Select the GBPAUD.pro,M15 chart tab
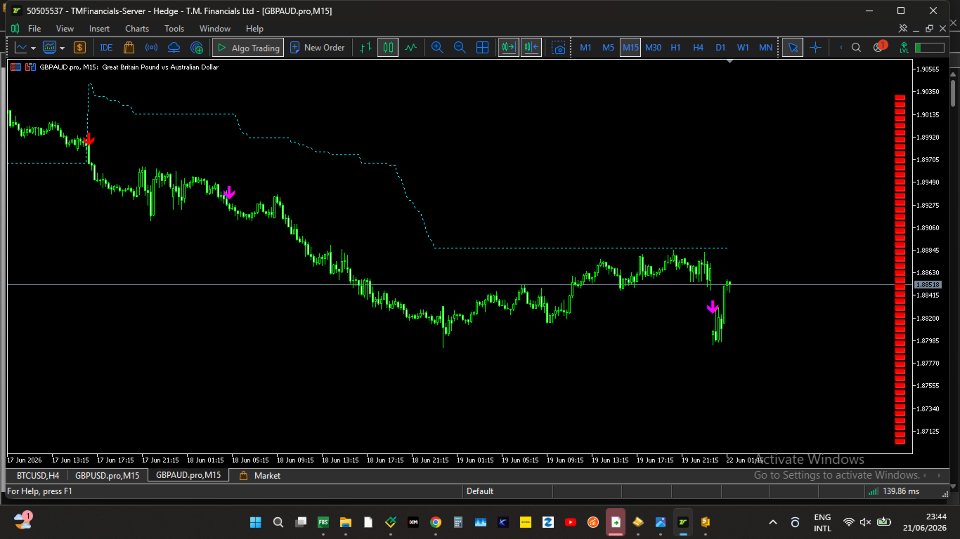960x539 pixels. (188, 475)
